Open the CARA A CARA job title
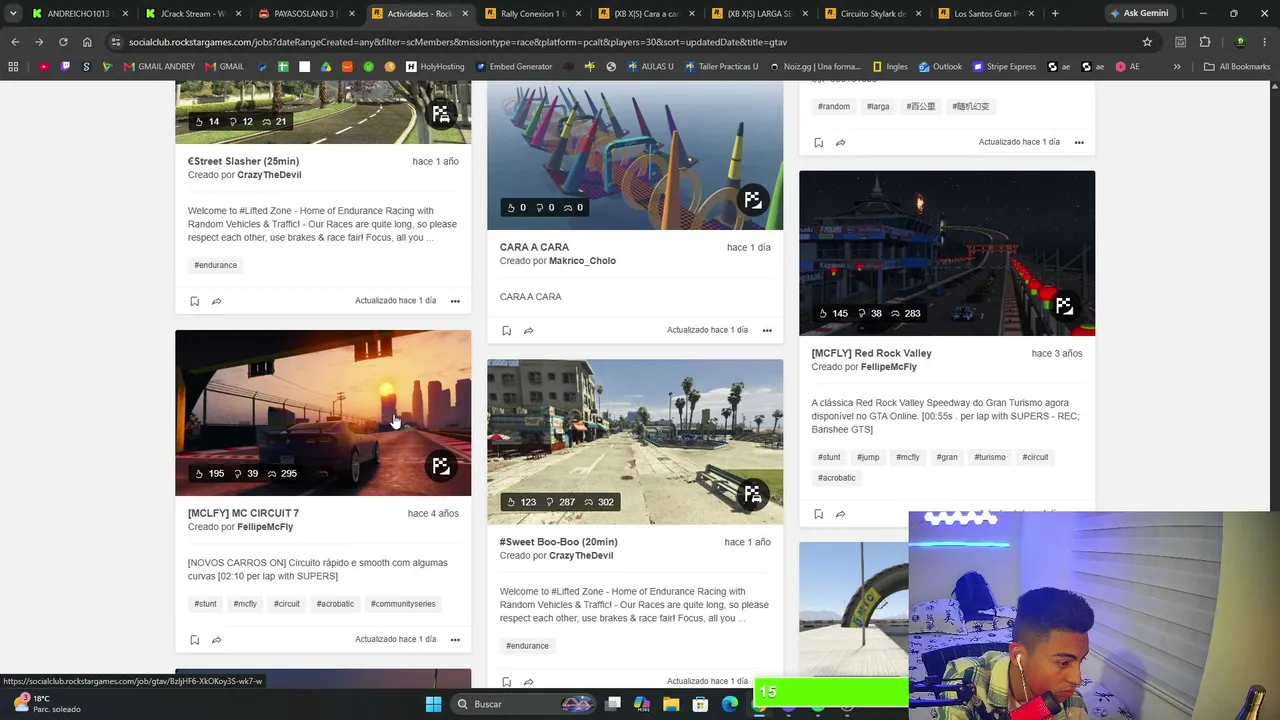The image size is (1280, 720). tap(534, 247)
